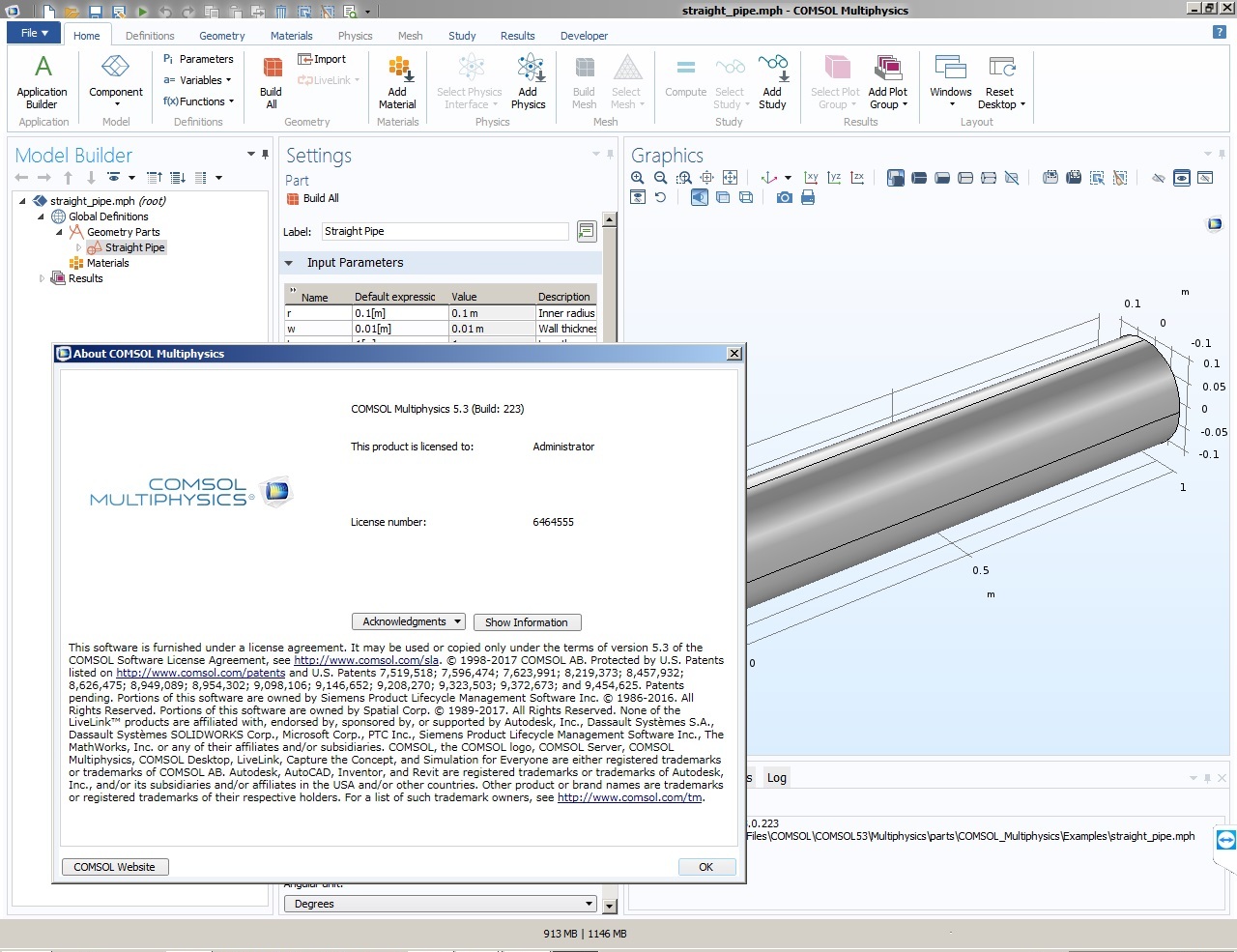The width and height of the screenshot is (1237, 952).
Task: Switch to Developer ribbon tab
Action: click(x=585, y=36)
